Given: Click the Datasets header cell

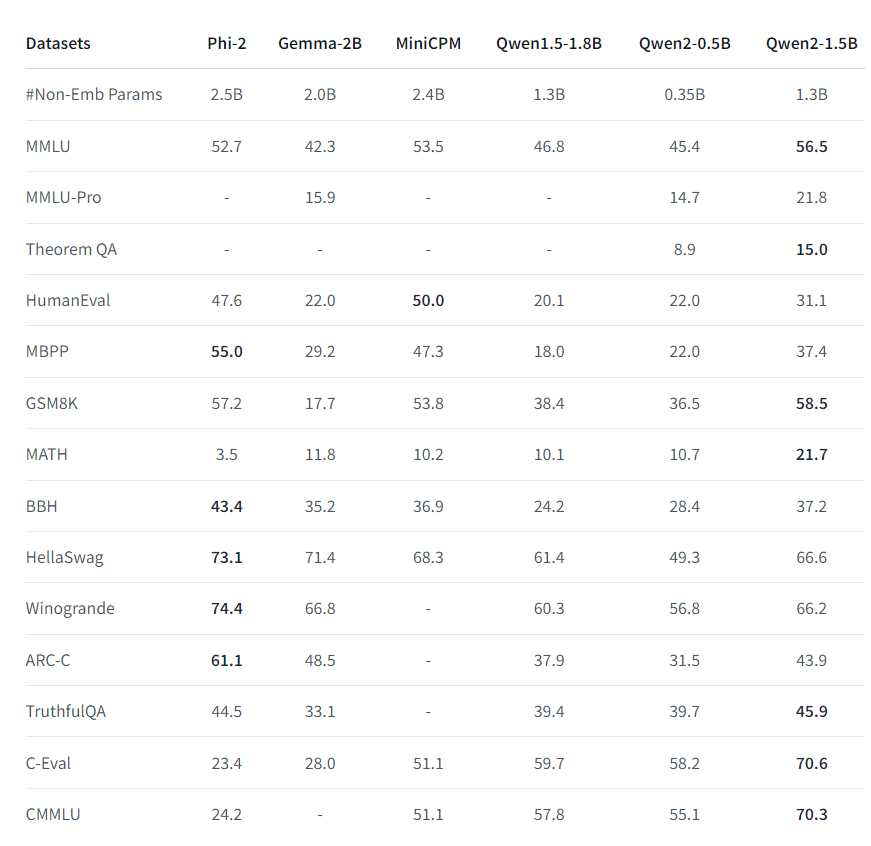Looking at the screenshot, I should [58, 43].
